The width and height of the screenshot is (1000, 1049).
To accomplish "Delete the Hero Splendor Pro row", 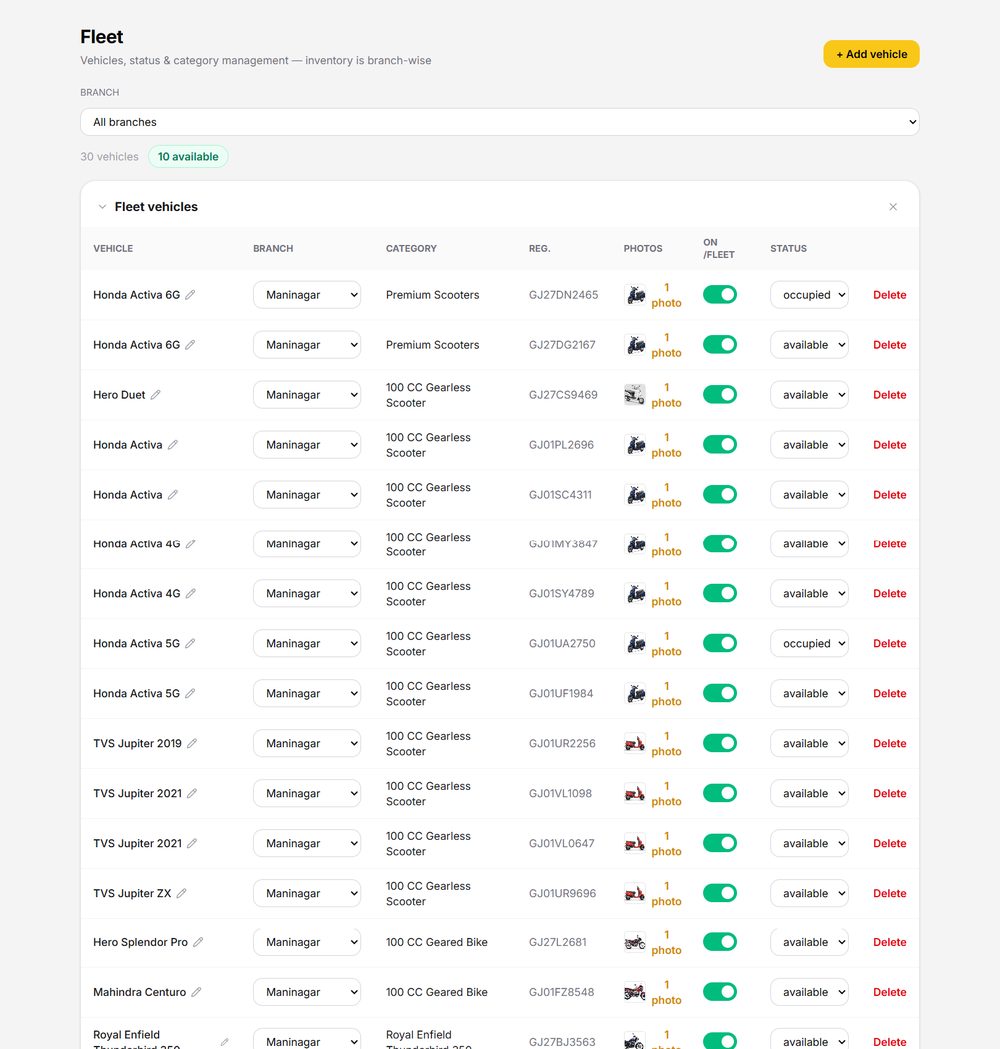I will 890,942.
